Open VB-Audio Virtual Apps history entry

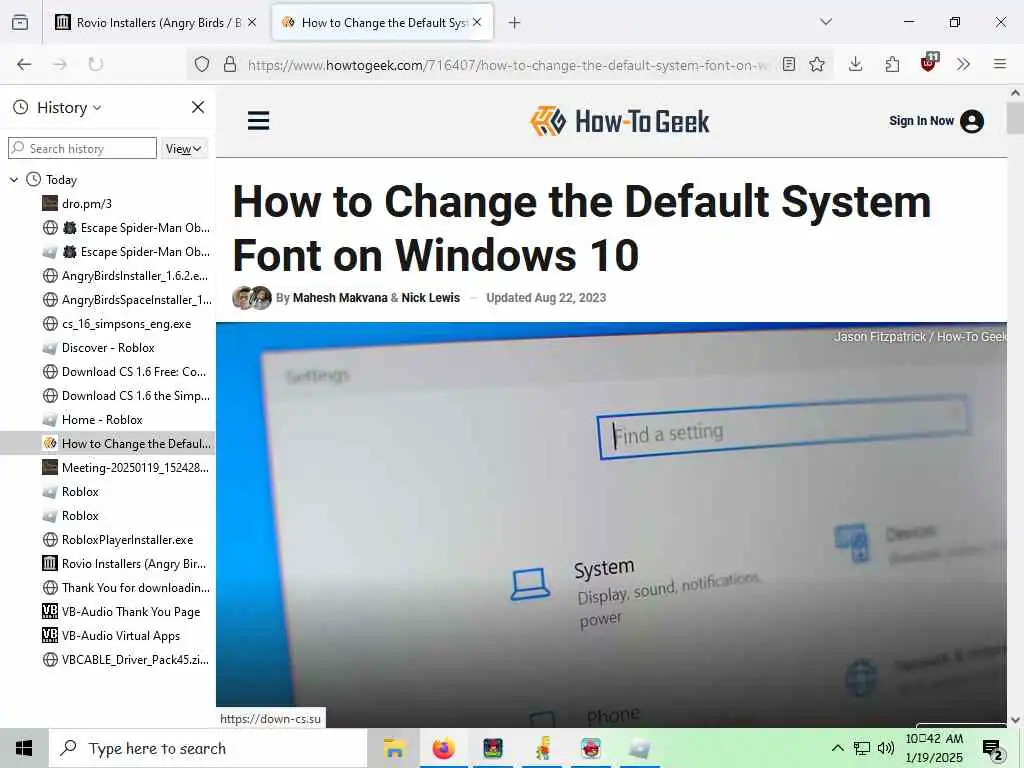pos(107,635)
